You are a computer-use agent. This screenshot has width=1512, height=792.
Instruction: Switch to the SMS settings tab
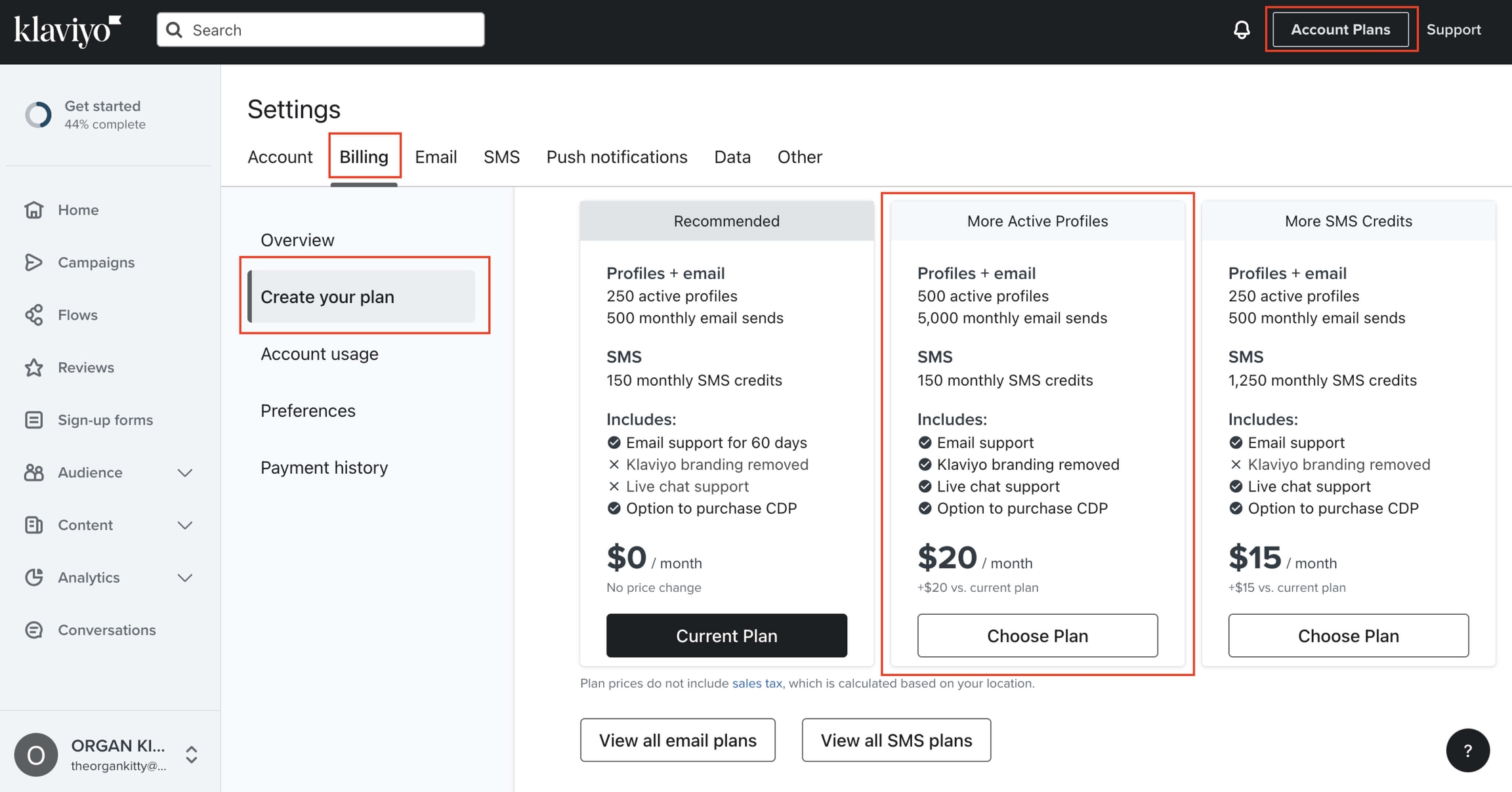(x=501, y=157)
